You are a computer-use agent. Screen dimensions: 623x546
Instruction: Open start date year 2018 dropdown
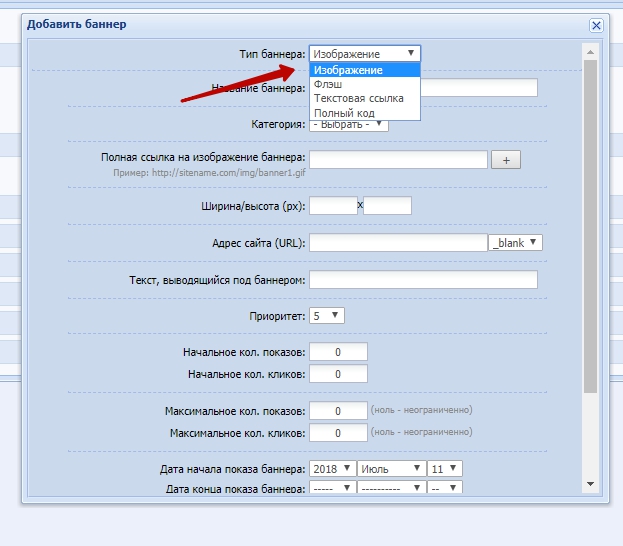[333, 468]
